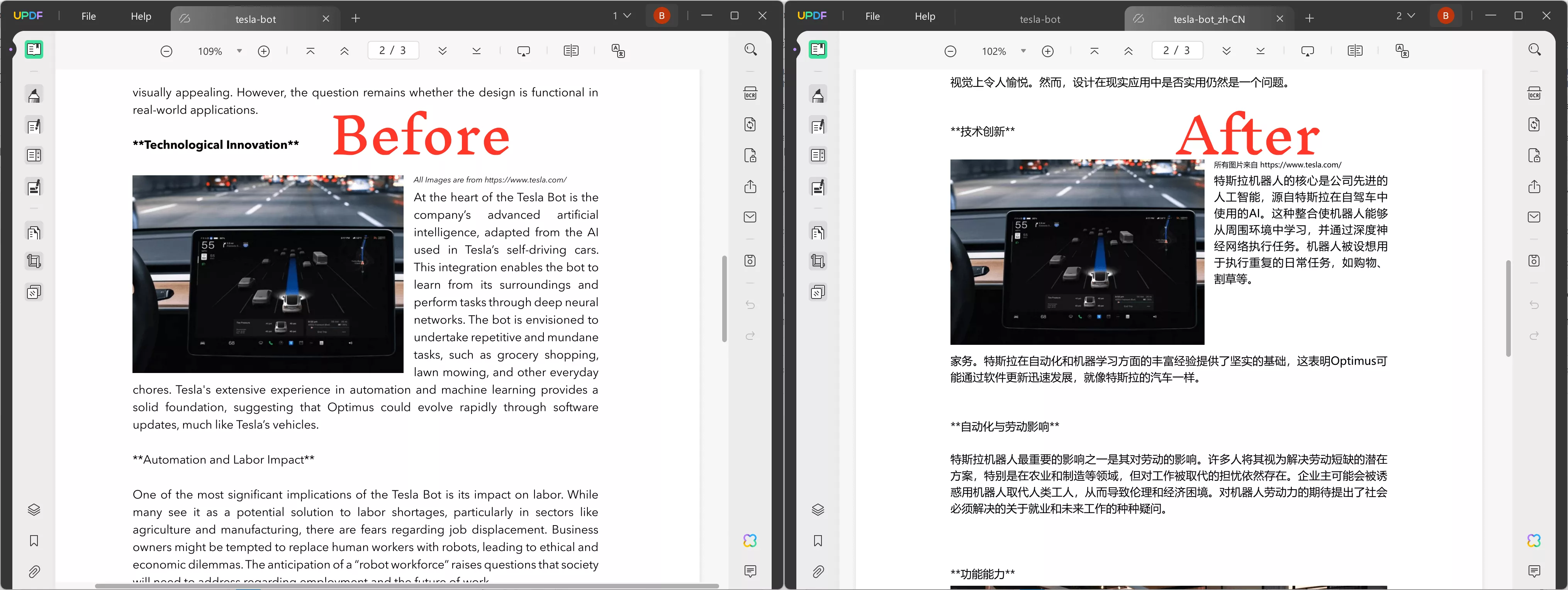Image resolution: width=1568 pixels, height=590 pixels.
Task: Open Layers panel in left window
Action: 34,510
